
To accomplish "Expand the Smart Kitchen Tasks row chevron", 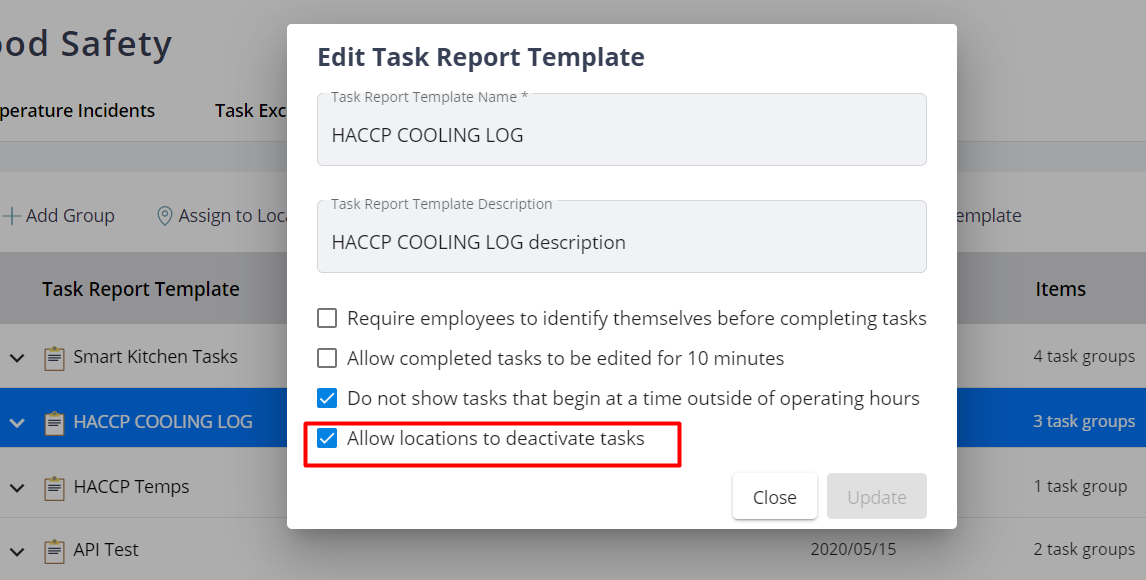I will pyautogui.click(x=17, y=357).
